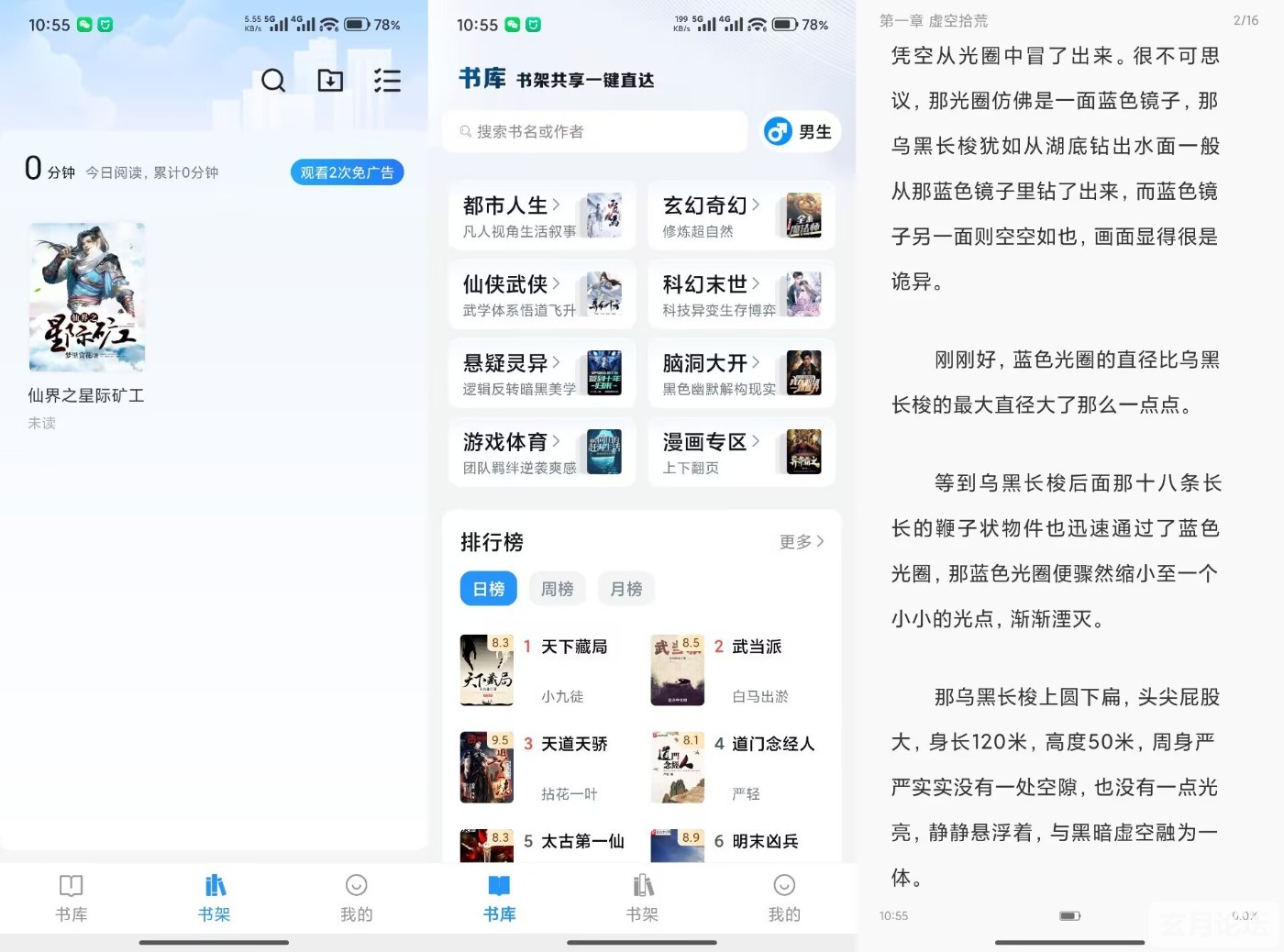Tap the 观看2次免广告 button
The height and width of the screenshot is (952, 1284).
pos(348,172)
